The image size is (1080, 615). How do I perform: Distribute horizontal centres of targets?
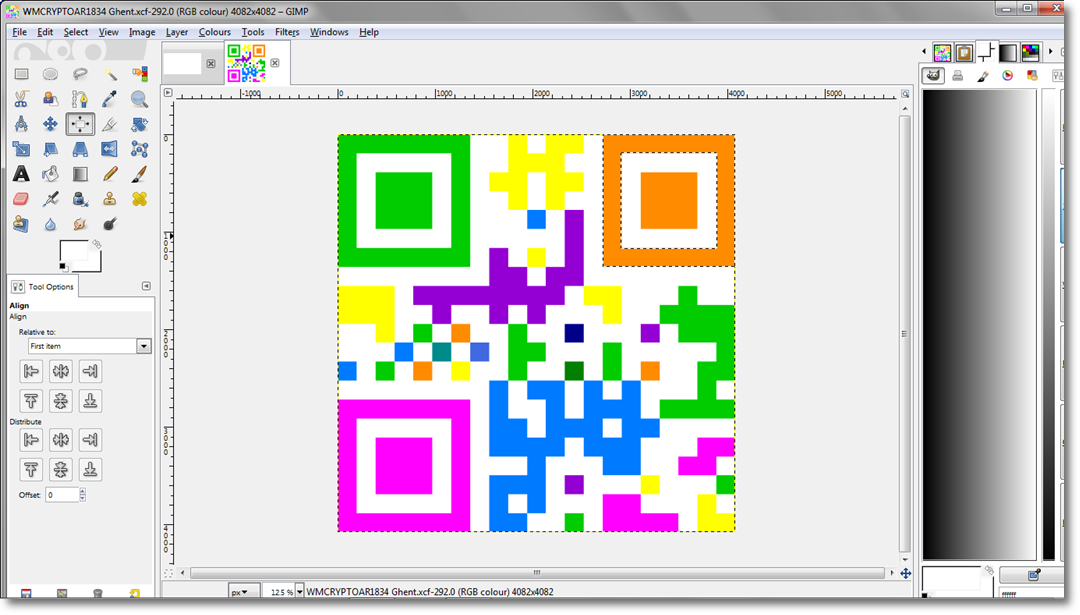click(x=61, y=440)
